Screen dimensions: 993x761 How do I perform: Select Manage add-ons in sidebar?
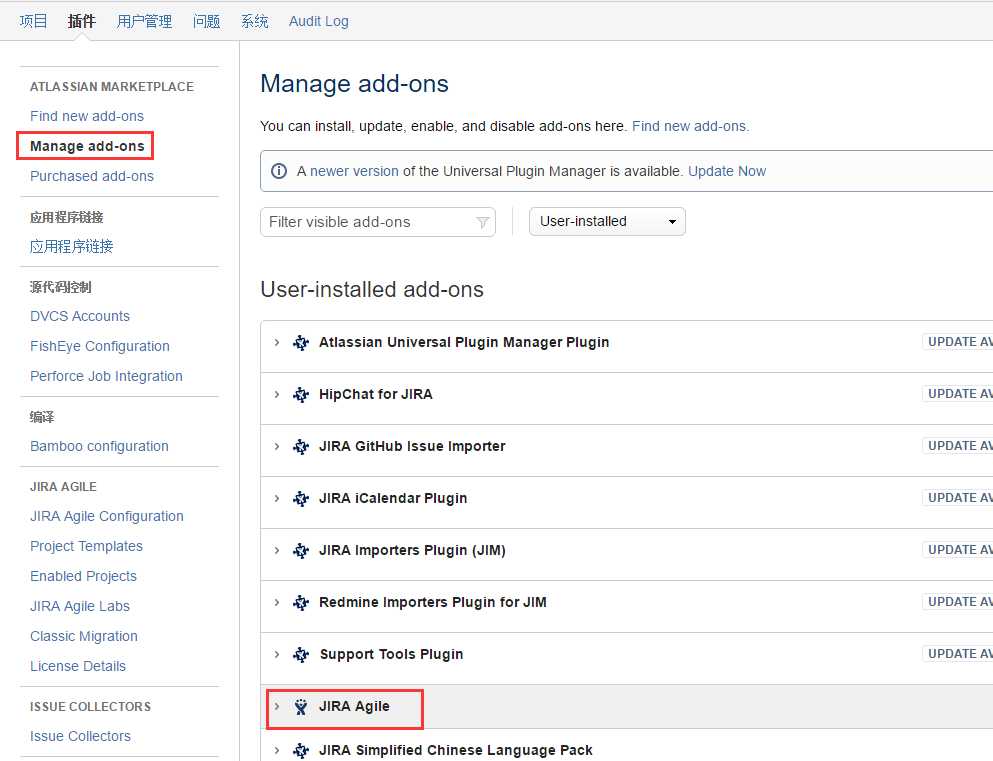(x=87, y=146)
